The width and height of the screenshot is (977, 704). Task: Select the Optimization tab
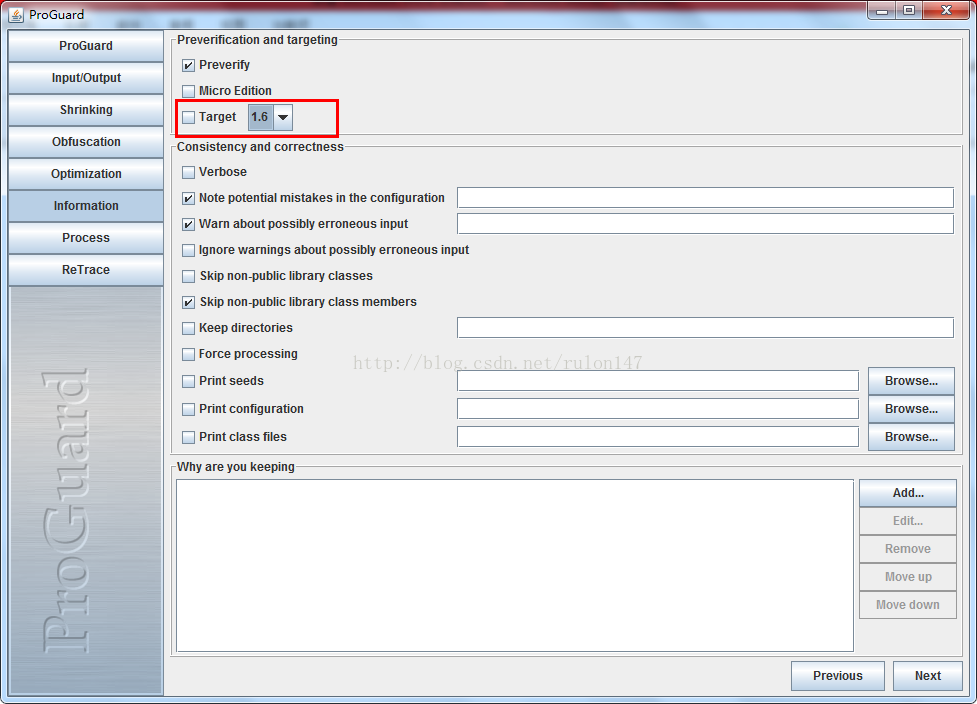[x=86, y=174]
